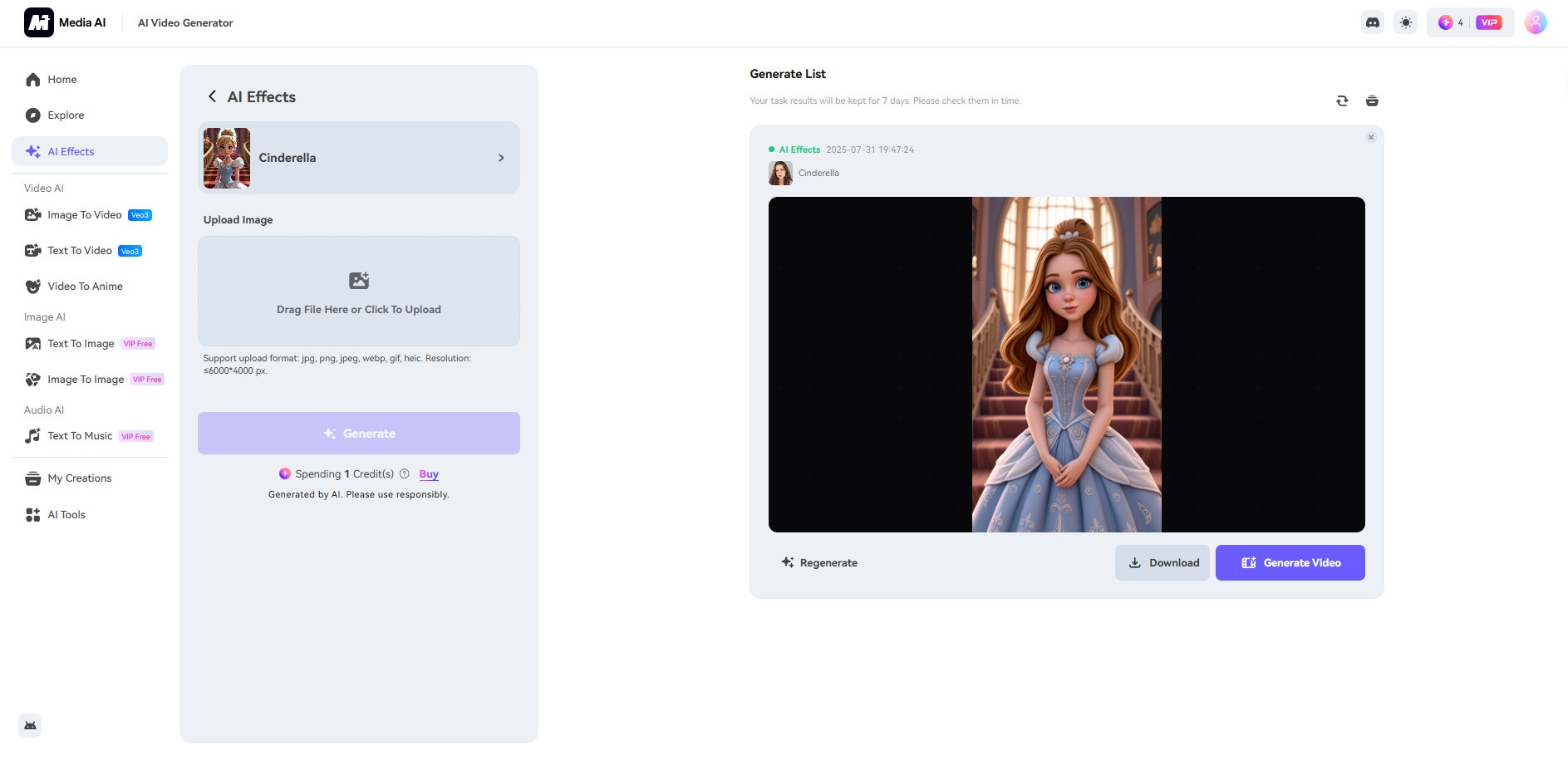Open the user profile avatar

pyautogui.click(x=1536, y=22)
